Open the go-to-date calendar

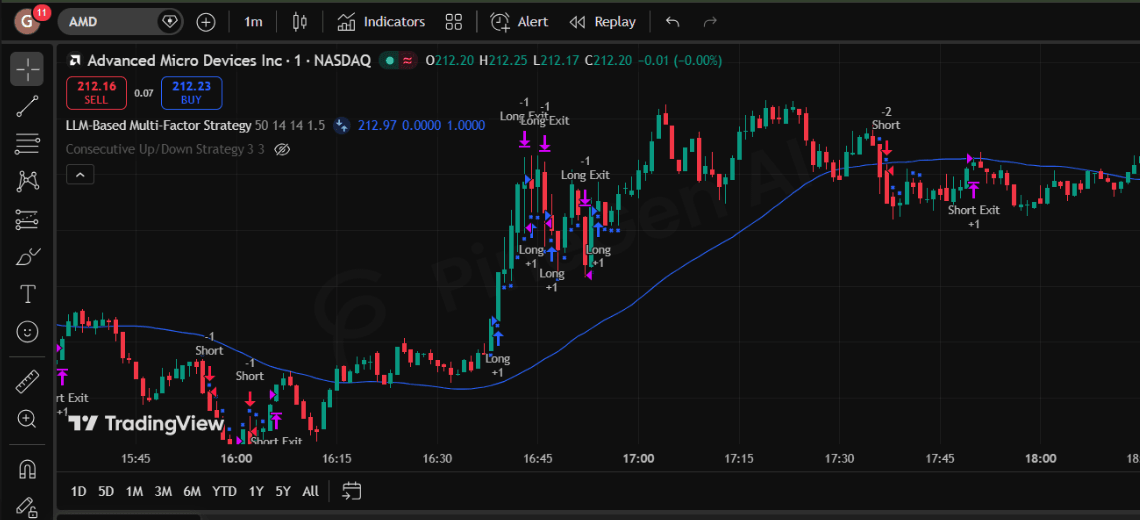(x=352, y=491)
